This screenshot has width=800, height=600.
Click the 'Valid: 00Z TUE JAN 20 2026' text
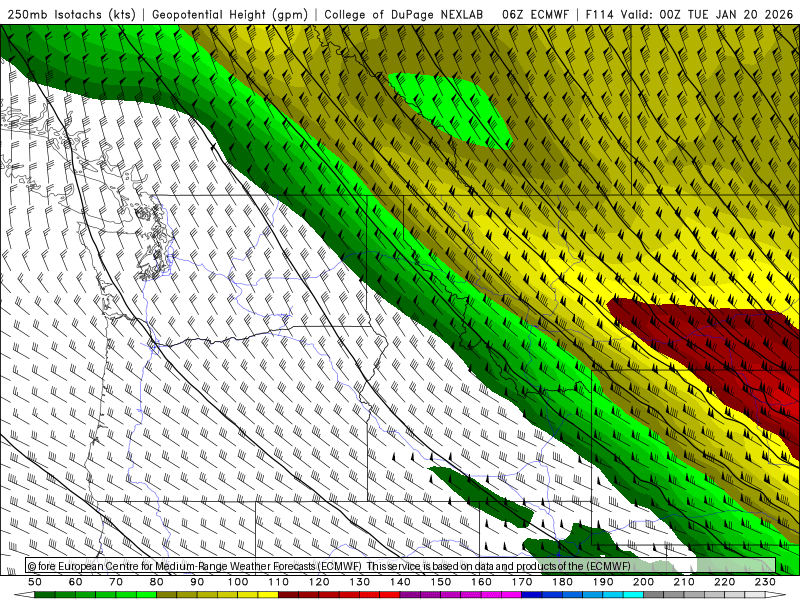(707, 14)
